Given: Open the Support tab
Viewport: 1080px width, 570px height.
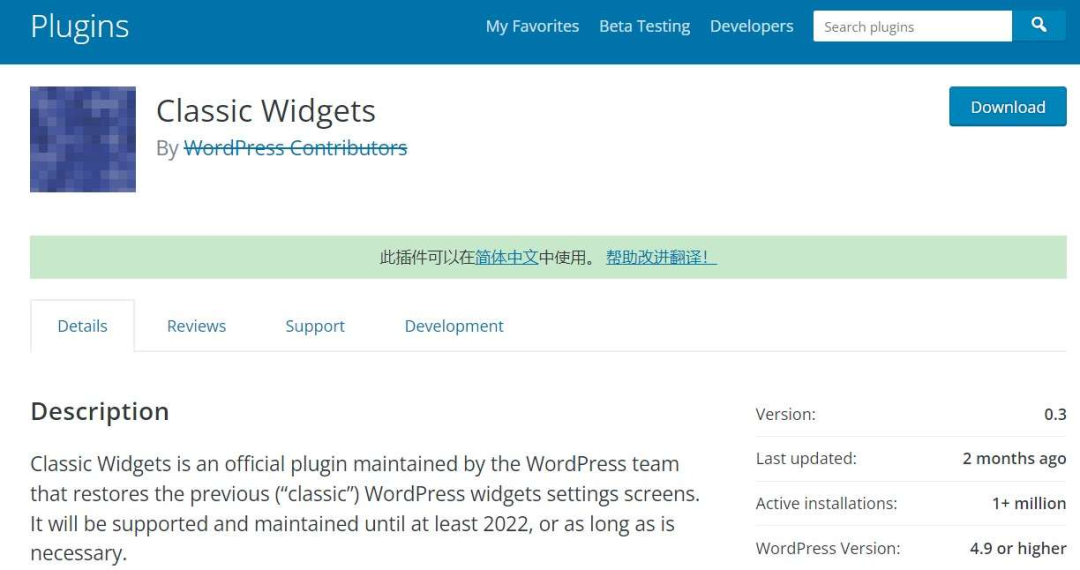Looking at the screenshot, I should (315, 326).
